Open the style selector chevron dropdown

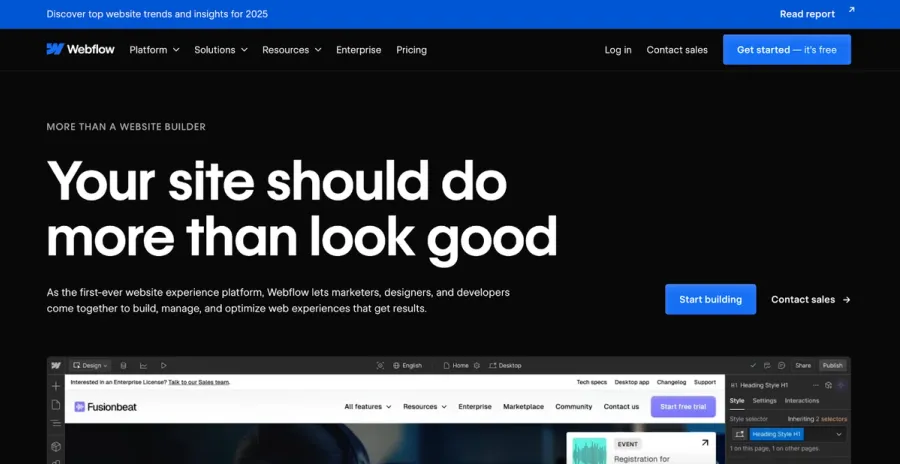[839, 434]
